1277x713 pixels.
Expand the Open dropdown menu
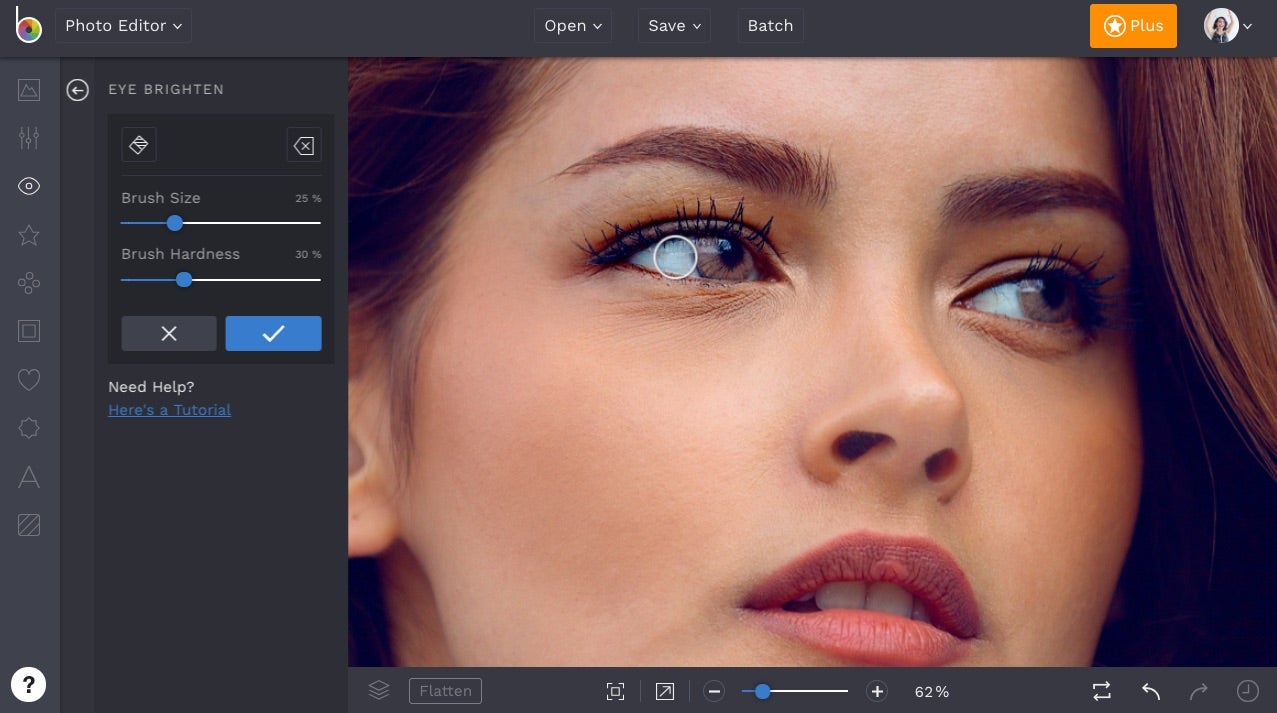coord(573,26)
